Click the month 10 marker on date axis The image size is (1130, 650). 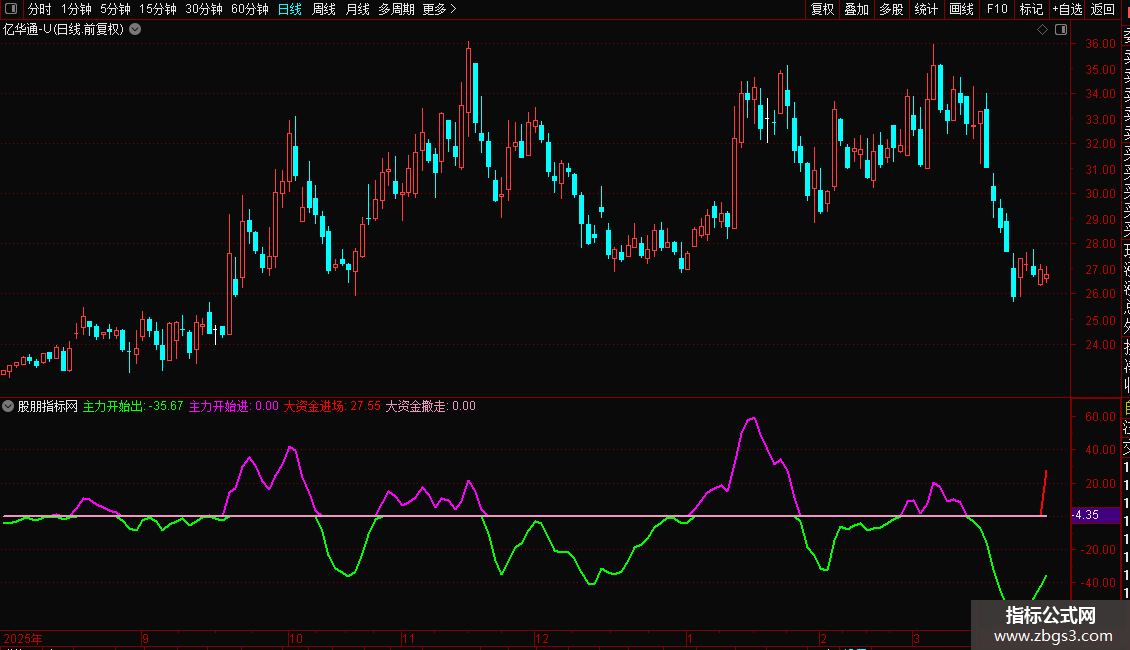pyautogui.click(x=295, y=638)
